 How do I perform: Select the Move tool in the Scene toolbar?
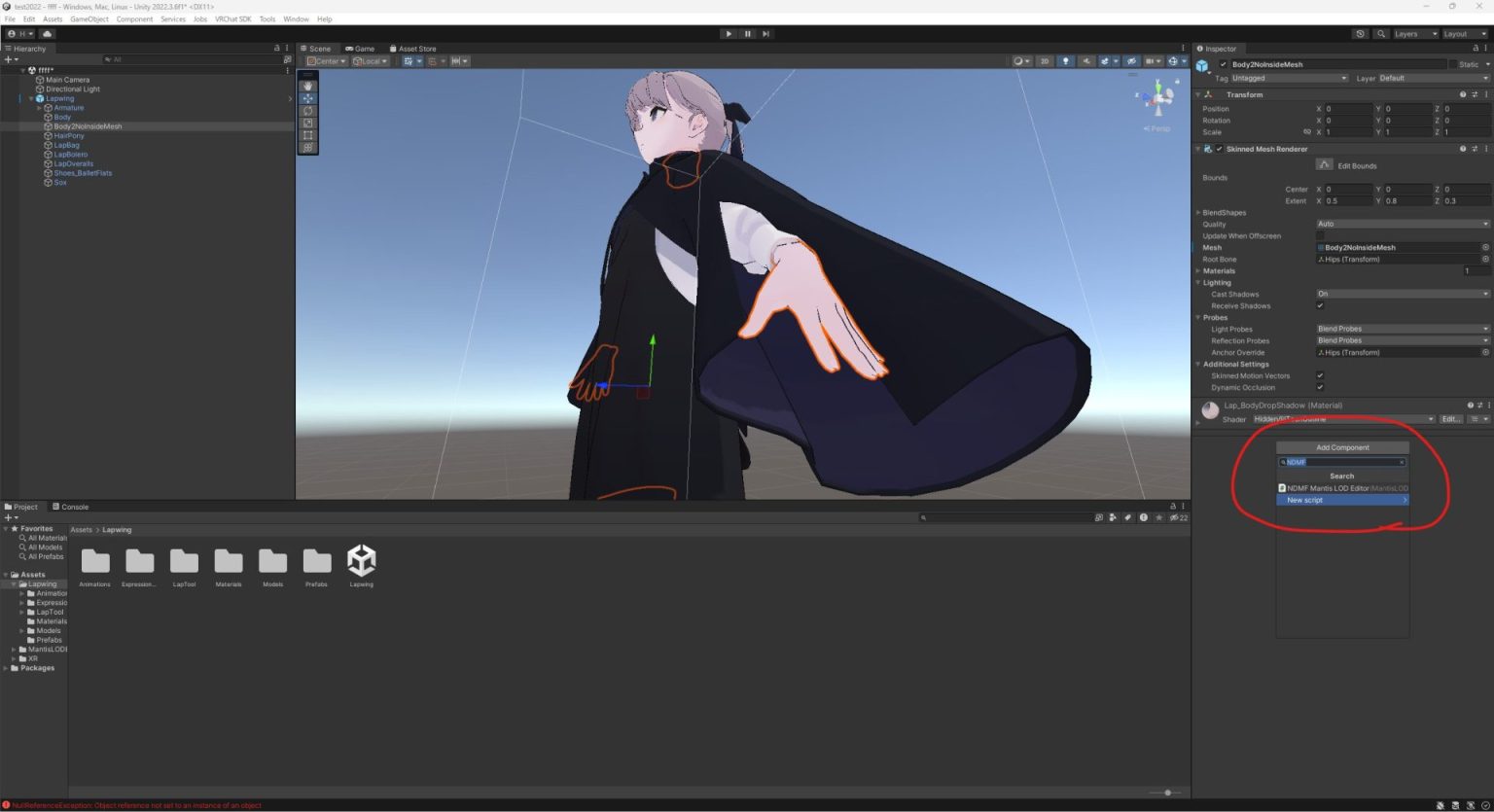click(307, 98)
